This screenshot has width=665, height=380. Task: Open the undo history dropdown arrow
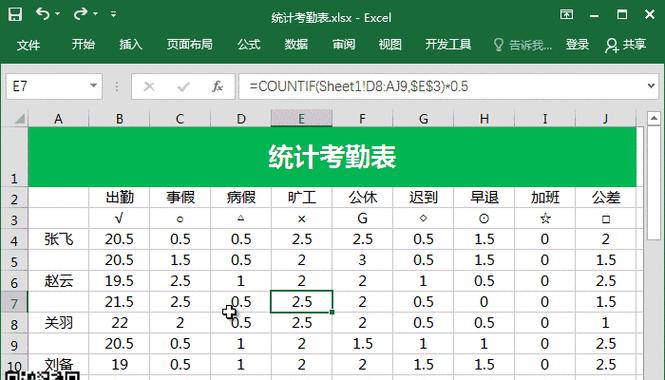[57, 14]
